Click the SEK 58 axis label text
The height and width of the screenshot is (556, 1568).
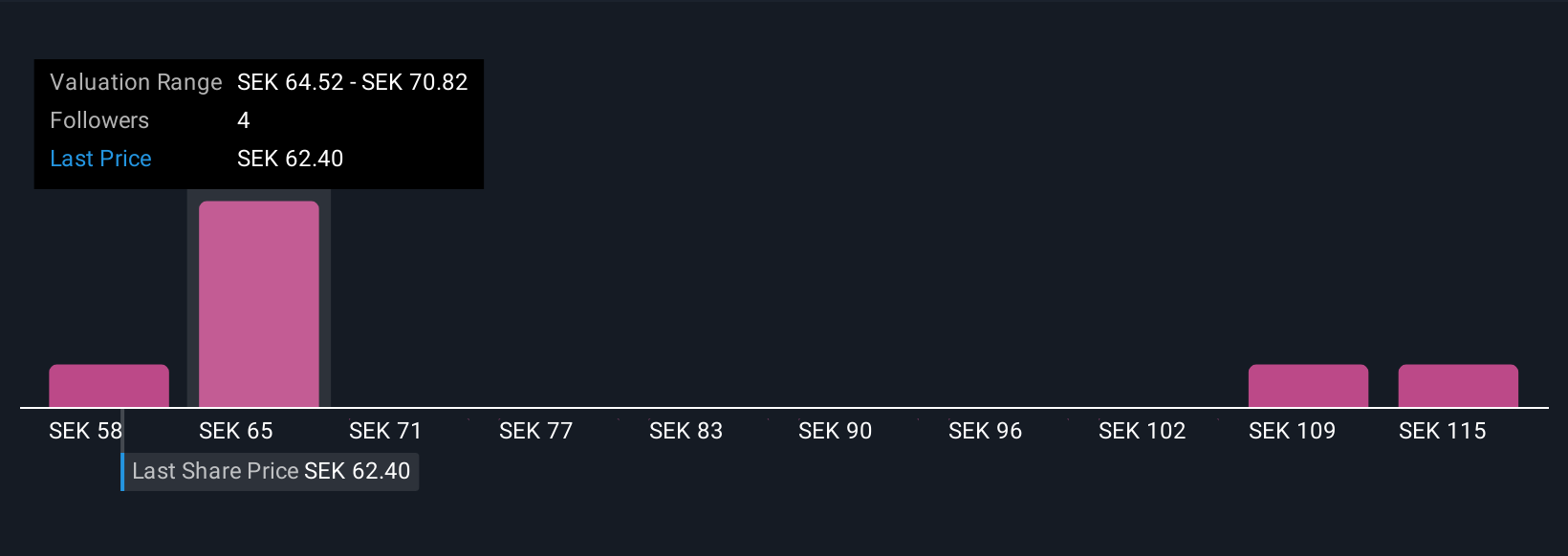click(x=86, y=431)
